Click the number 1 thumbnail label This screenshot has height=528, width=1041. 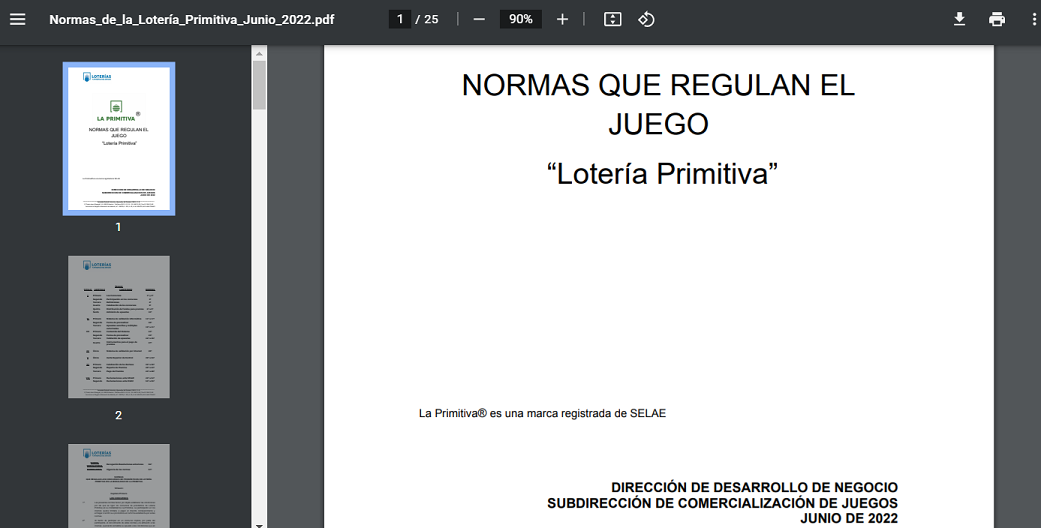[118, 227]
